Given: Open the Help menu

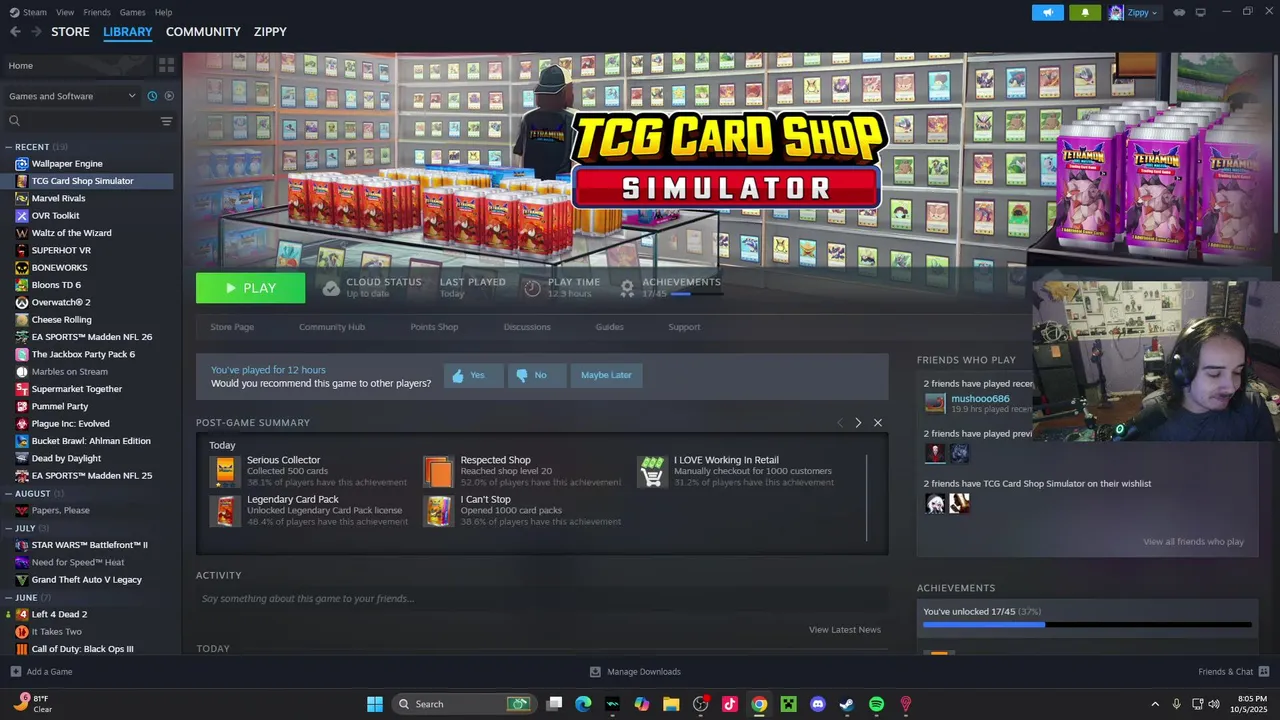Looking at the screenshot, I should pos(163,12).
